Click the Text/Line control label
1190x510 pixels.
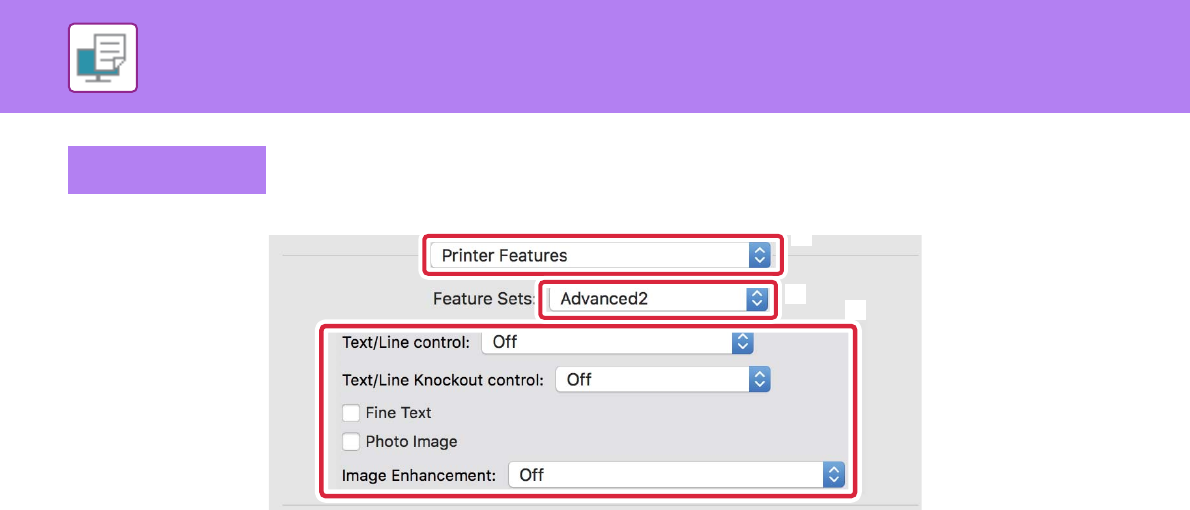[x=405, y=342]
